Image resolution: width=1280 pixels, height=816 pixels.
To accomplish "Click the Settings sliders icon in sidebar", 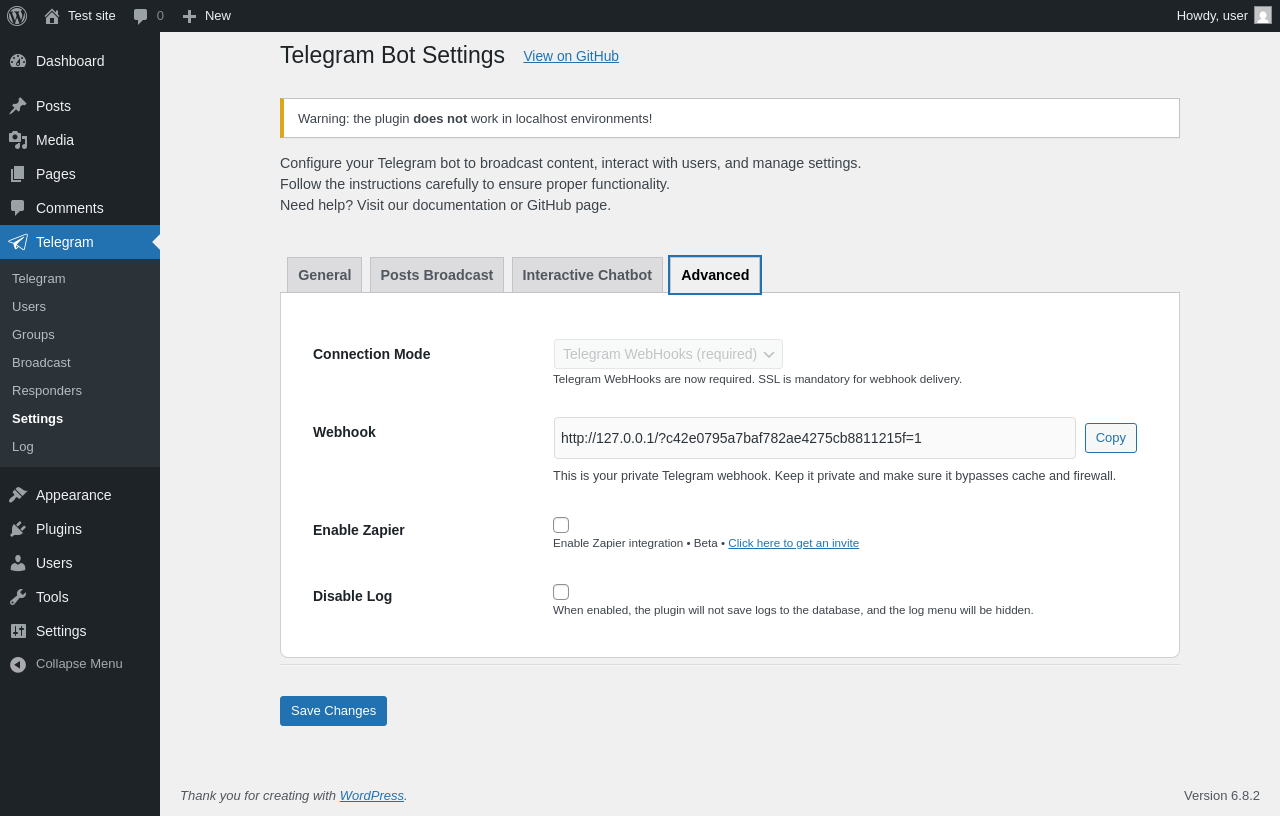I will tap(18, 631).
